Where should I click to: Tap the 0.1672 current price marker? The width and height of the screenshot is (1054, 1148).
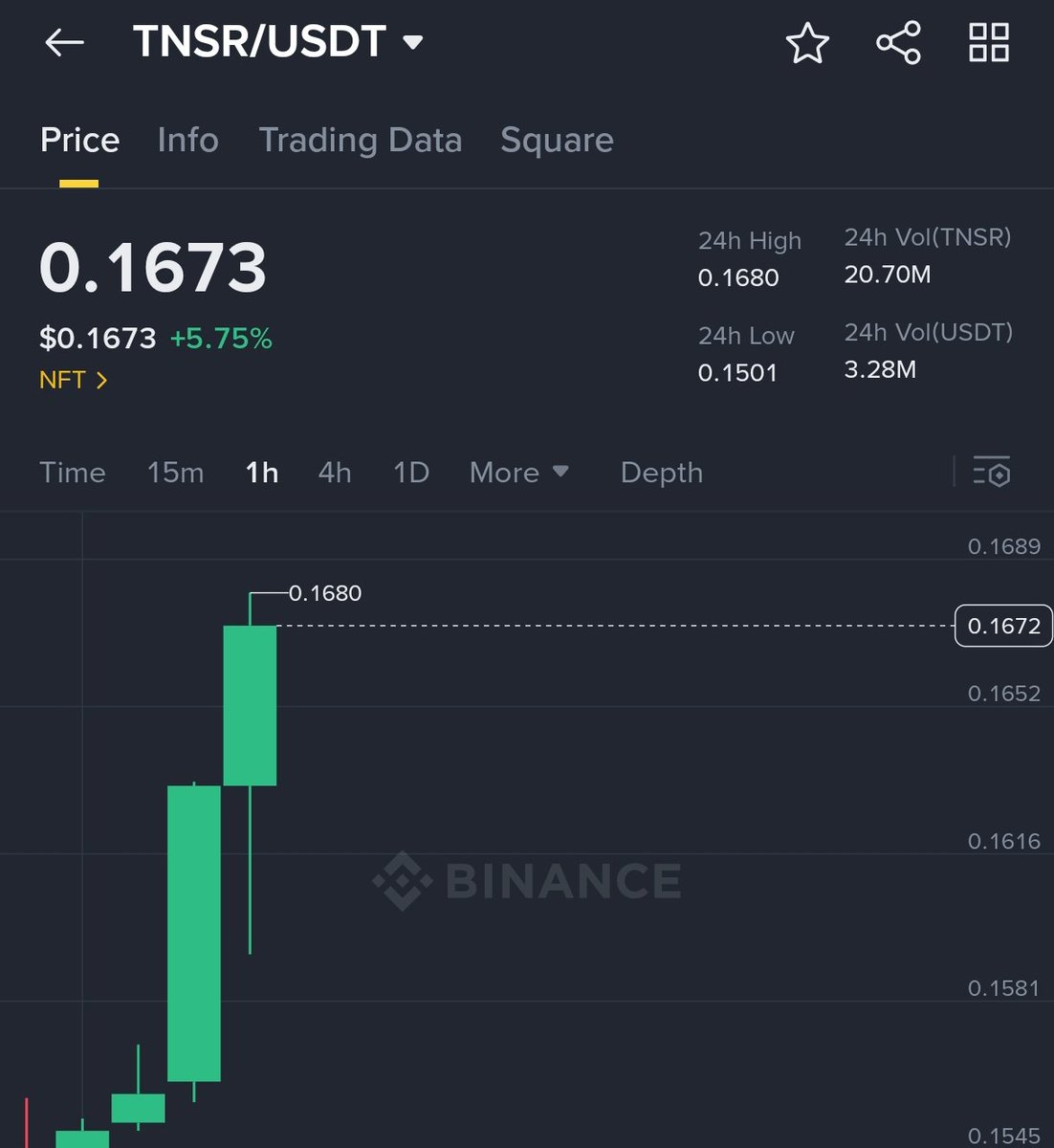pyautogui.click(x=1003, y=626)
